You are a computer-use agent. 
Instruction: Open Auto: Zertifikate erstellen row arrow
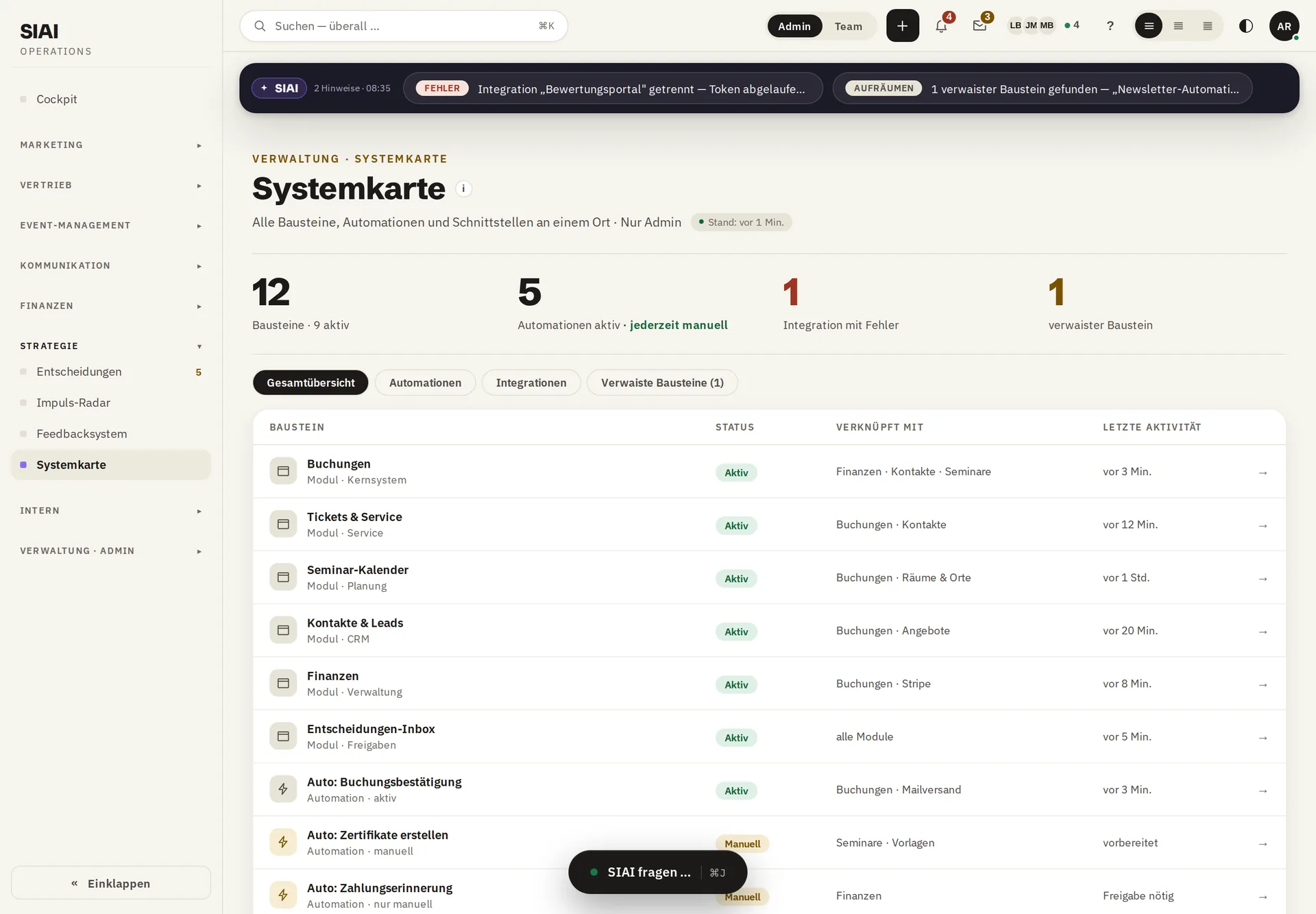pos(1263,843)
